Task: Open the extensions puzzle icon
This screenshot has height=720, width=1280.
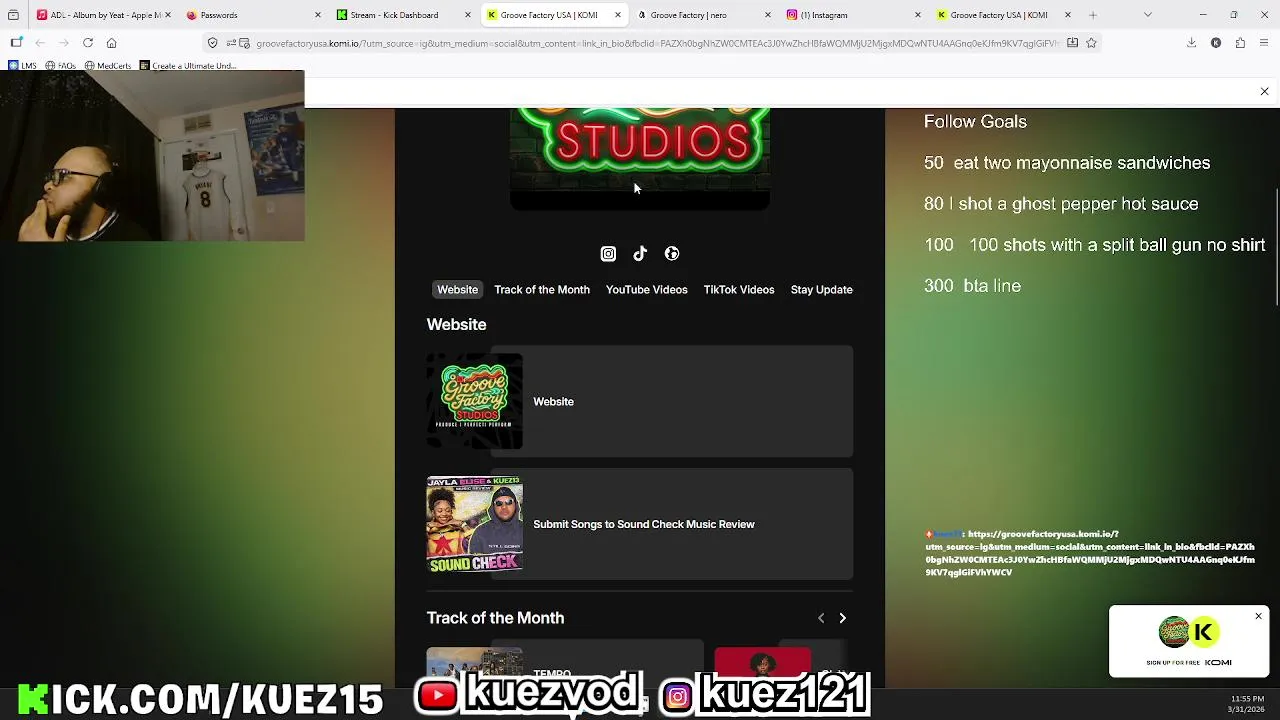Action: click(x=1240, y=43)
